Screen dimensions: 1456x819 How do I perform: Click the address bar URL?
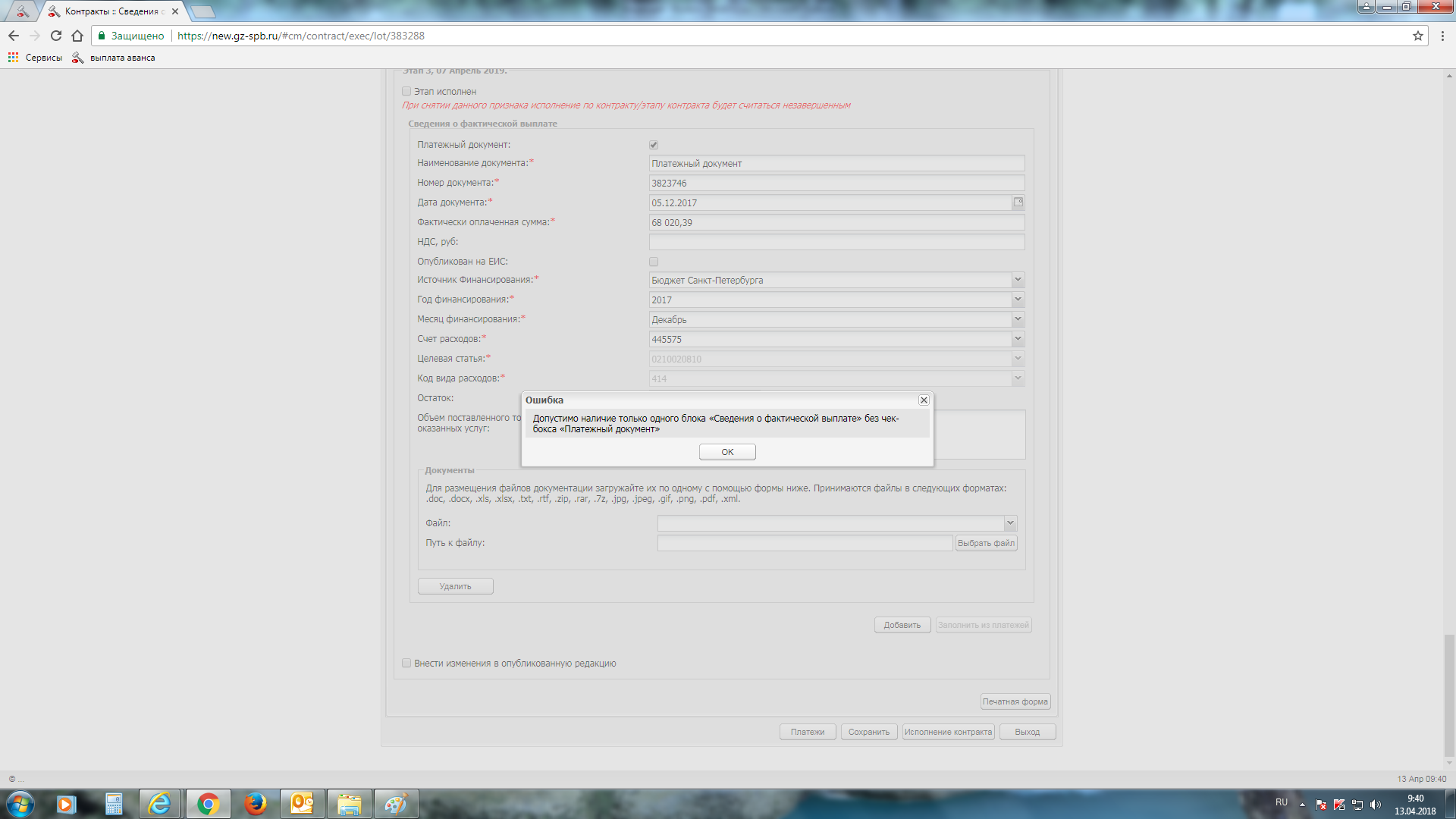(x=301, y=36)
